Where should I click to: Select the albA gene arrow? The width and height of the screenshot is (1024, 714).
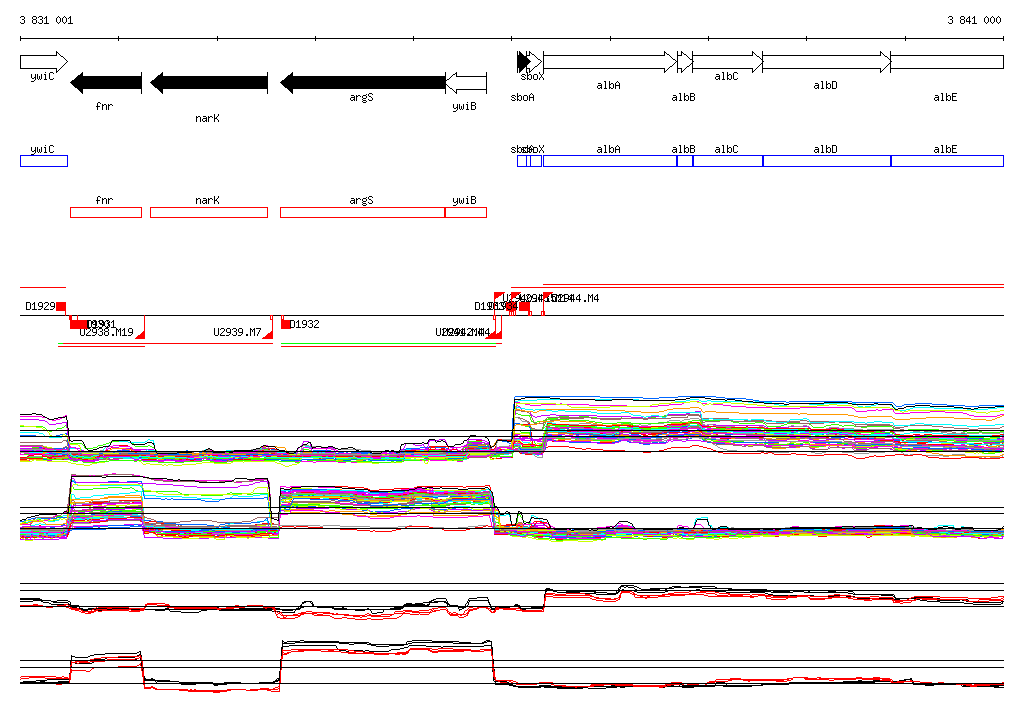click(x=609, y=62)
